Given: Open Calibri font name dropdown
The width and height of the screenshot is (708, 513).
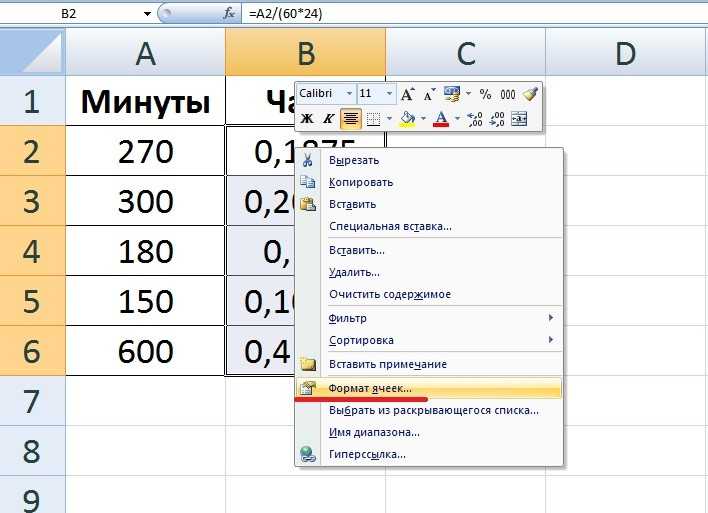Looking at the screenshot, I should click(349, 94).
